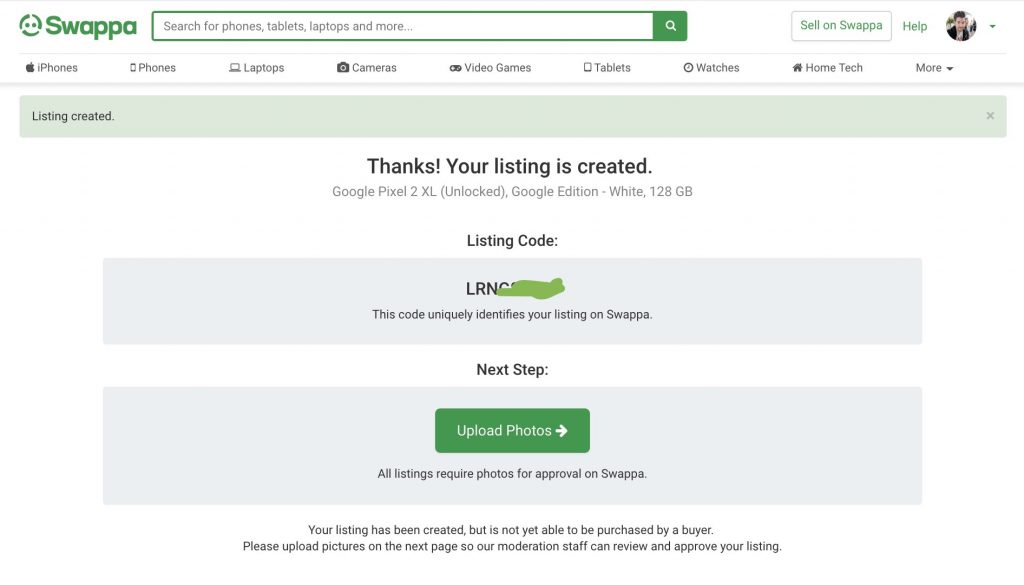Click the house icon beside Home Tech
Screen dimensions: 1024x585
point(797,68)
